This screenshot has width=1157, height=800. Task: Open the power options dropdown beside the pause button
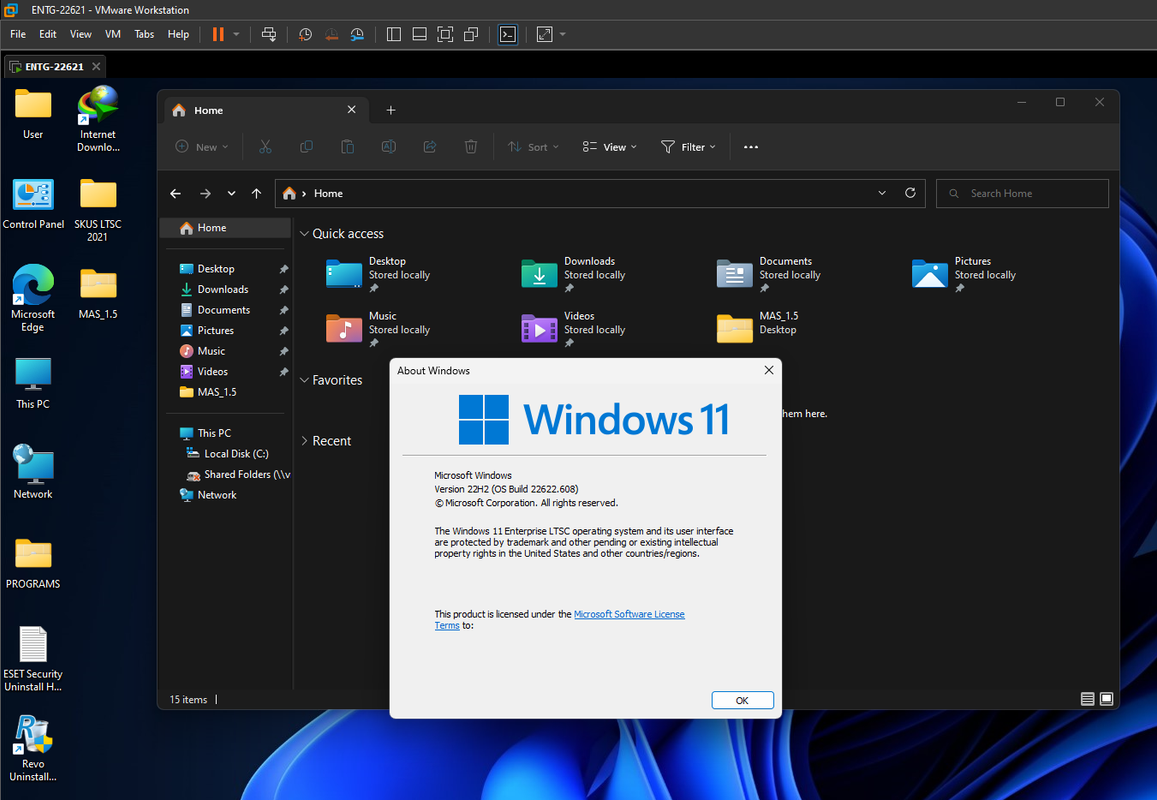click(236, 34)
